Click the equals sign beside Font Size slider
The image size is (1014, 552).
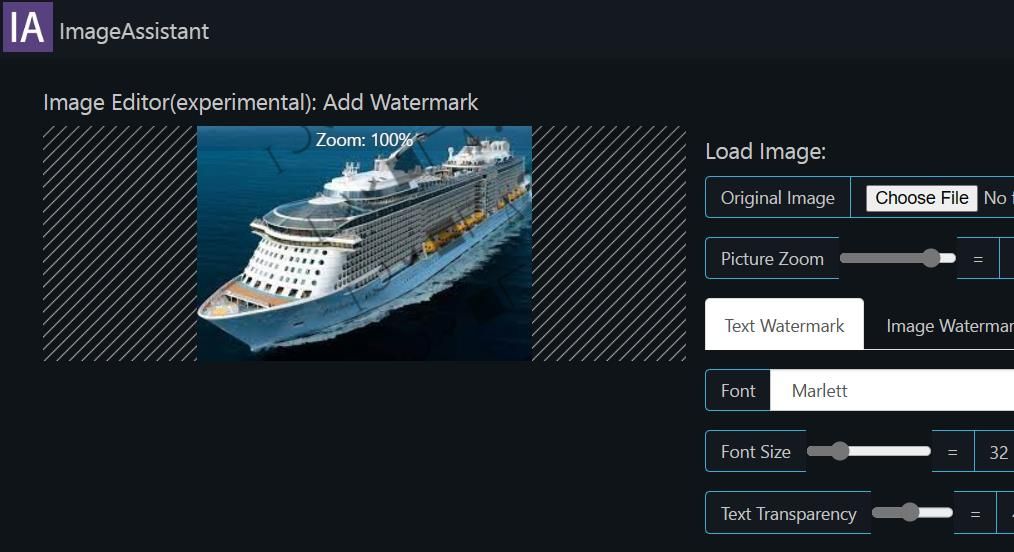point(952,452)
